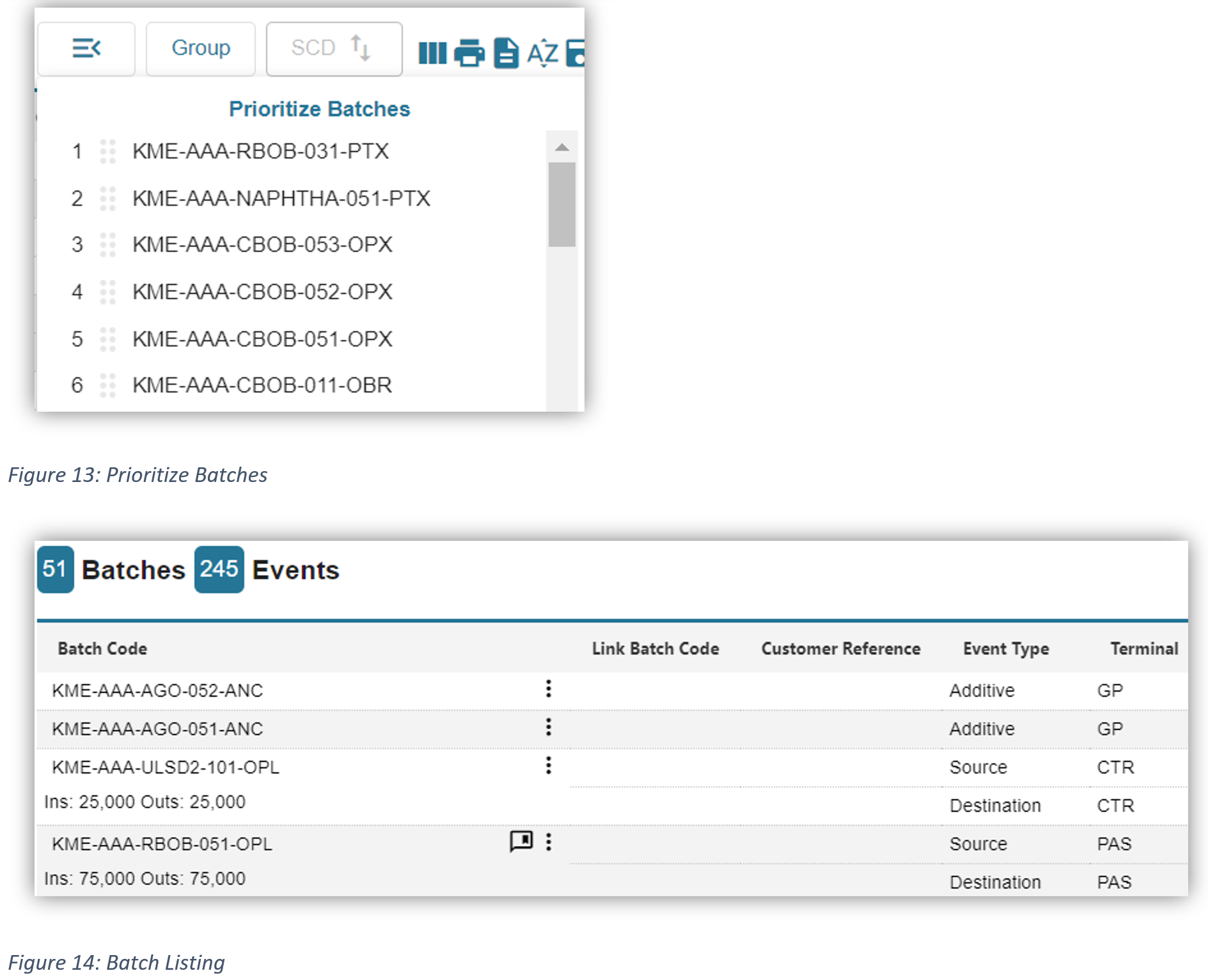Open kebab menu for KME-AAA-RBOB-051-OPL
Screen dimensions: 1208x980
tap(548, 842)
